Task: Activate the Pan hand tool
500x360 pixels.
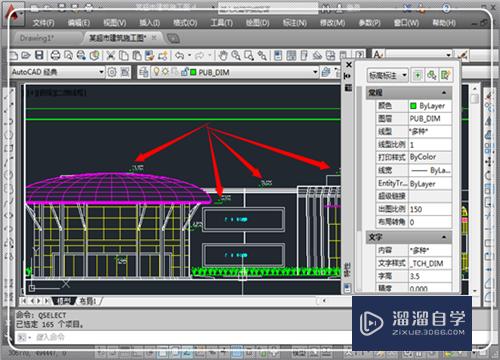Action: 223,55
